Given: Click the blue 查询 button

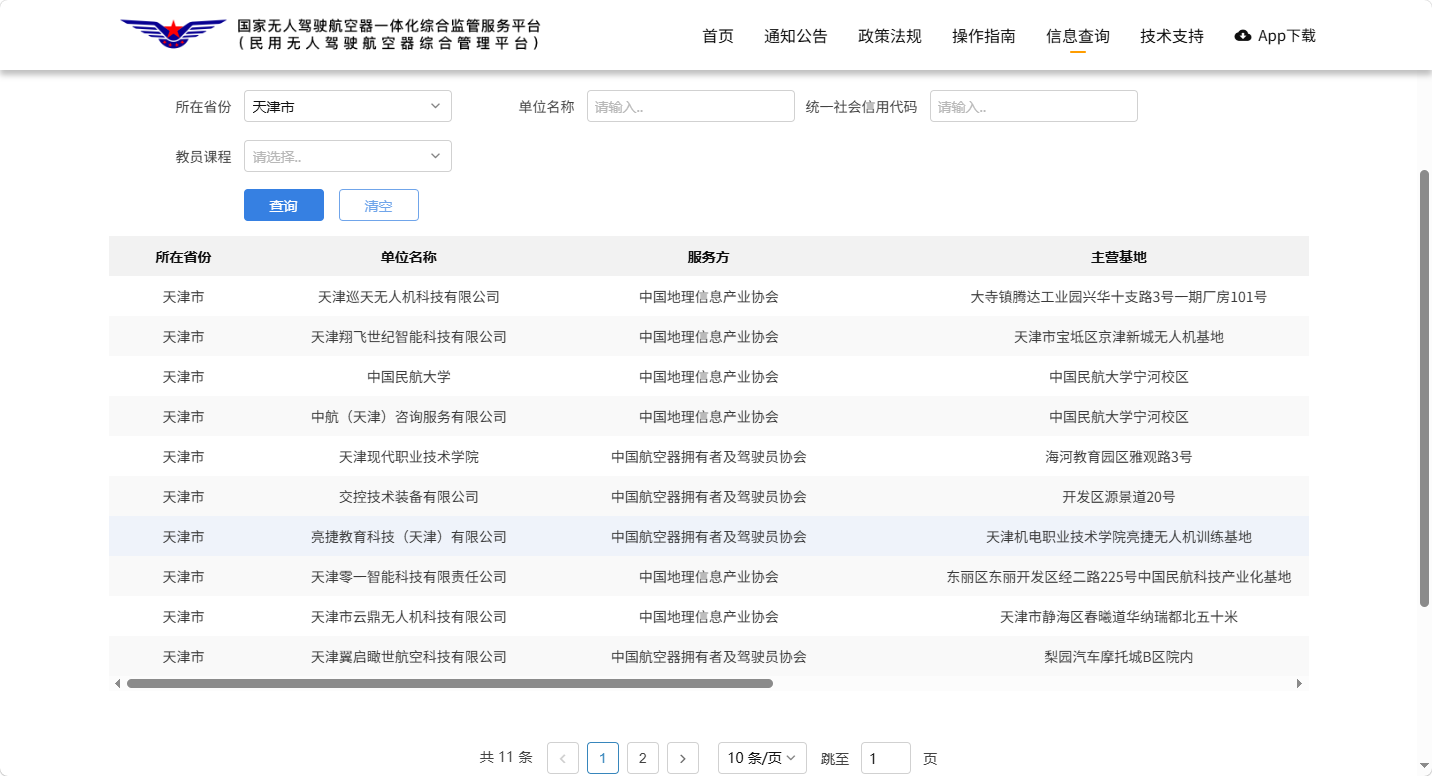Looking at the screenshot, I should tap(284, 205).
